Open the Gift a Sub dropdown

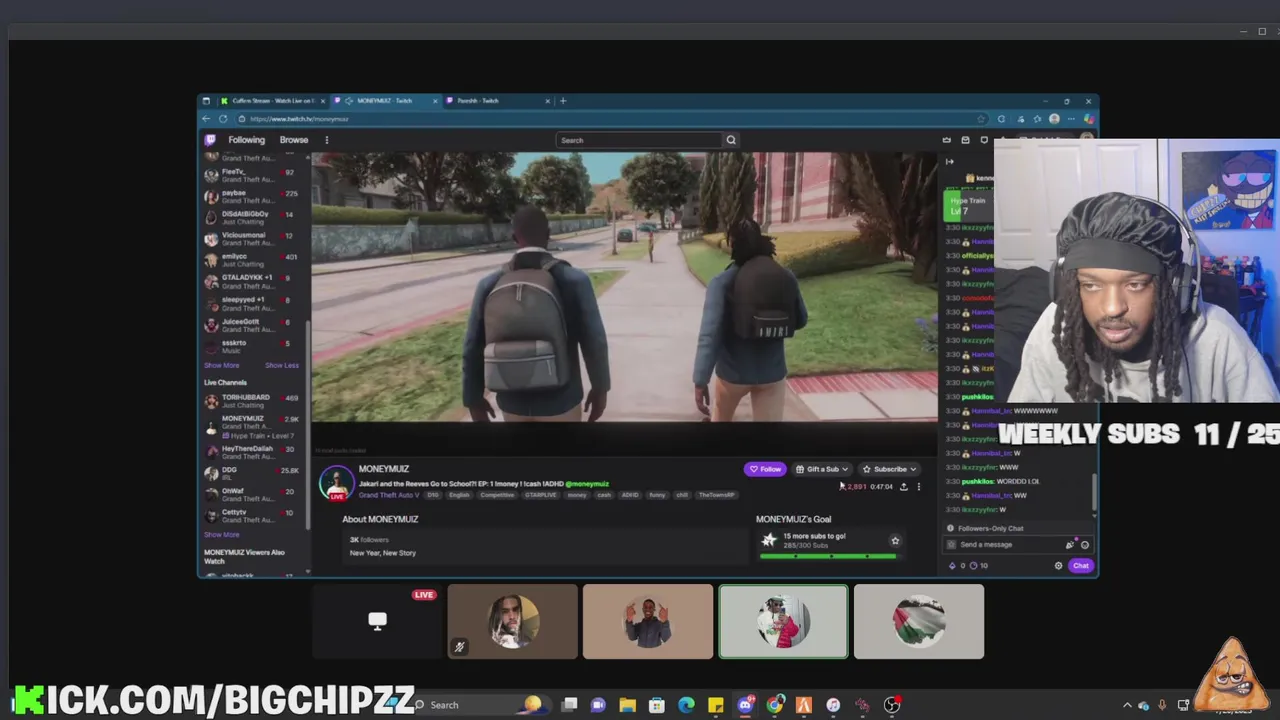tap(822, 469)
